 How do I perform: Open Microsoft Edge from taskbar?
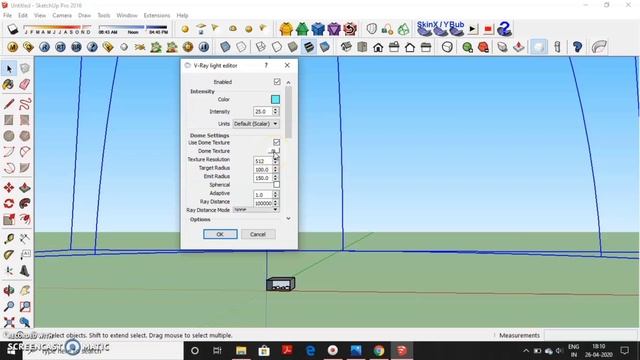(310, 351)
